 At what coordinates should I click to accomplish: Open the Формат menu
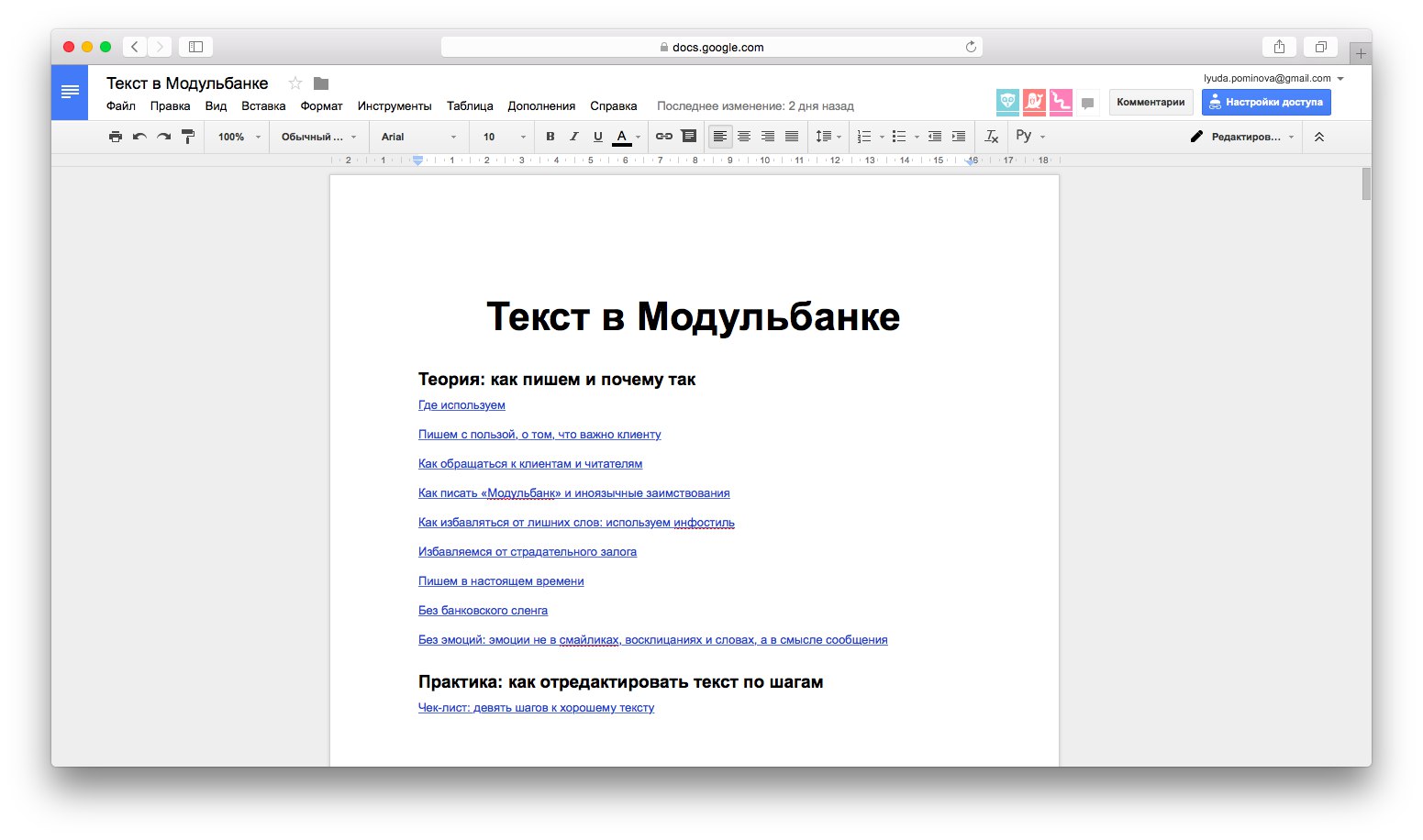[x=321, y=105]
